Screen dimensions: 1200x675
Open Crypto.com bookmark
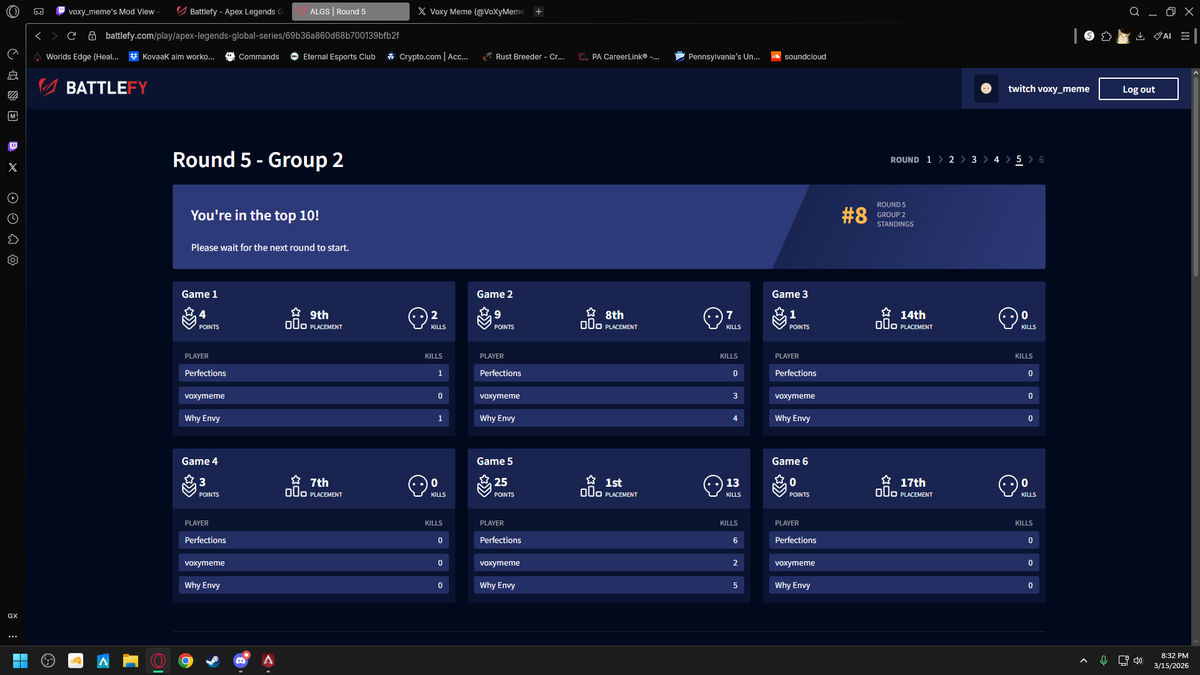pyautogui.click(x=427, y=57)
